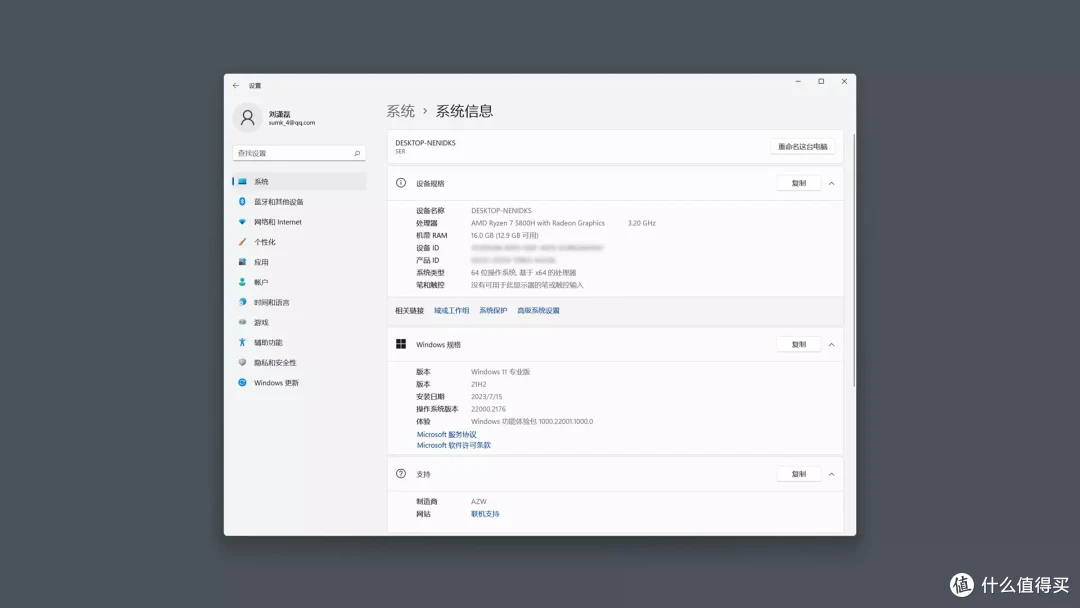Click the 设备规格 info circle icon
The image size is (1080, 608).
tap(401, 183)
